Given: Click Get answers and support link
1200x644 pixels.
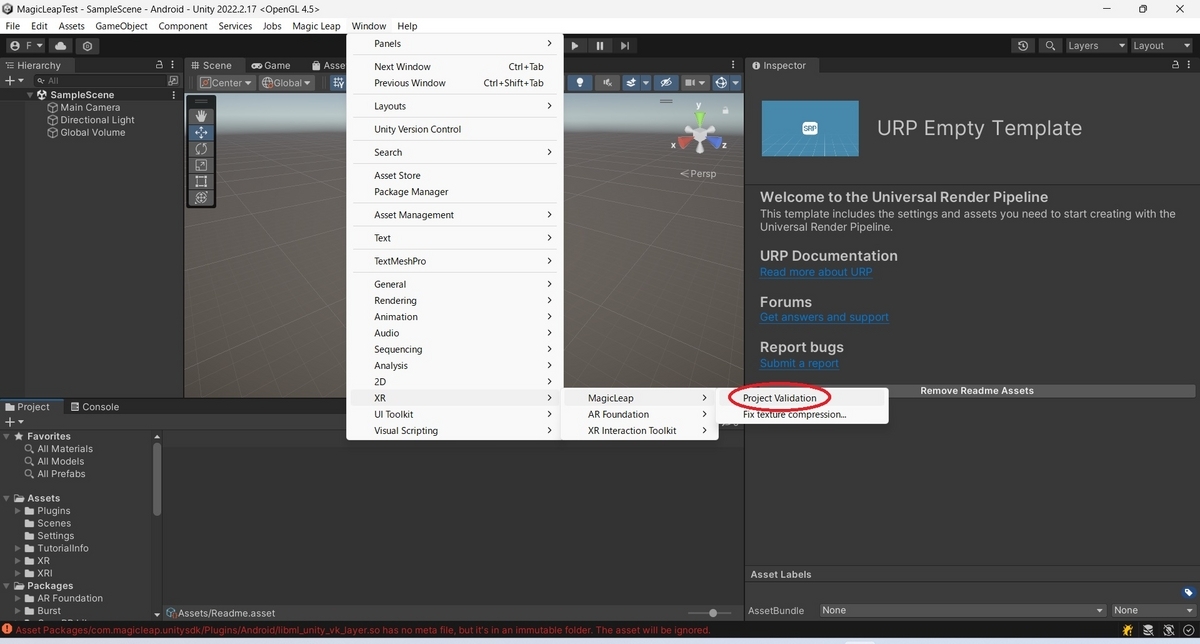Looking at the screenshot, I should [824, 317].
